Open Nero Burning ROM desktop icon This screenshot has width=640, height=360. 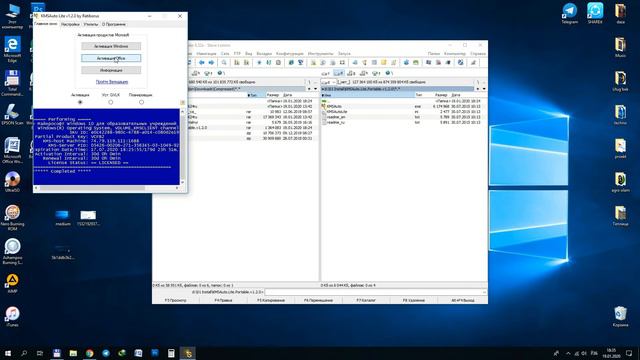click(x=12, y=218)
